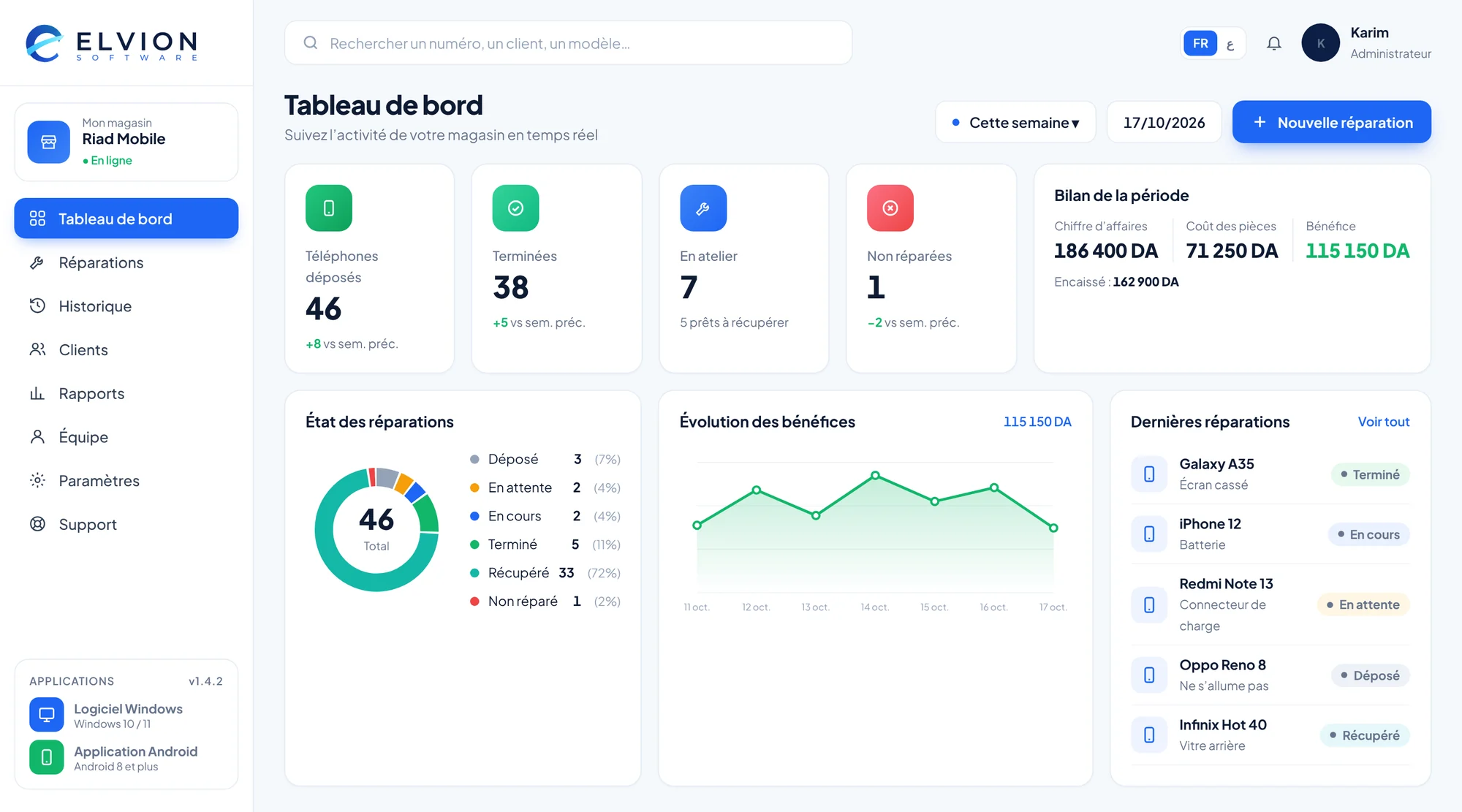Click Karim's profile avatar
This screenshot has height=812, width=1462.
(1320, 43)
